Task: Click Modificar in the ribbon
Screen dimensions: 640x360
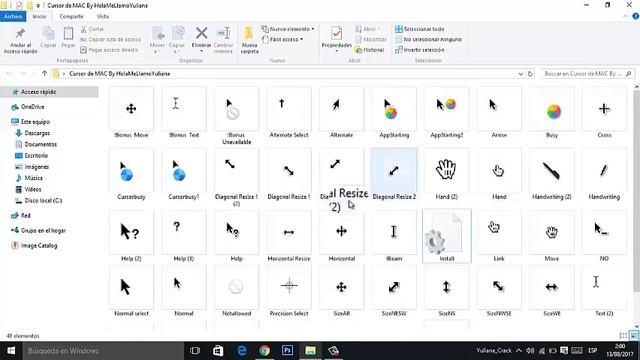Action: (x=371, y=40)
